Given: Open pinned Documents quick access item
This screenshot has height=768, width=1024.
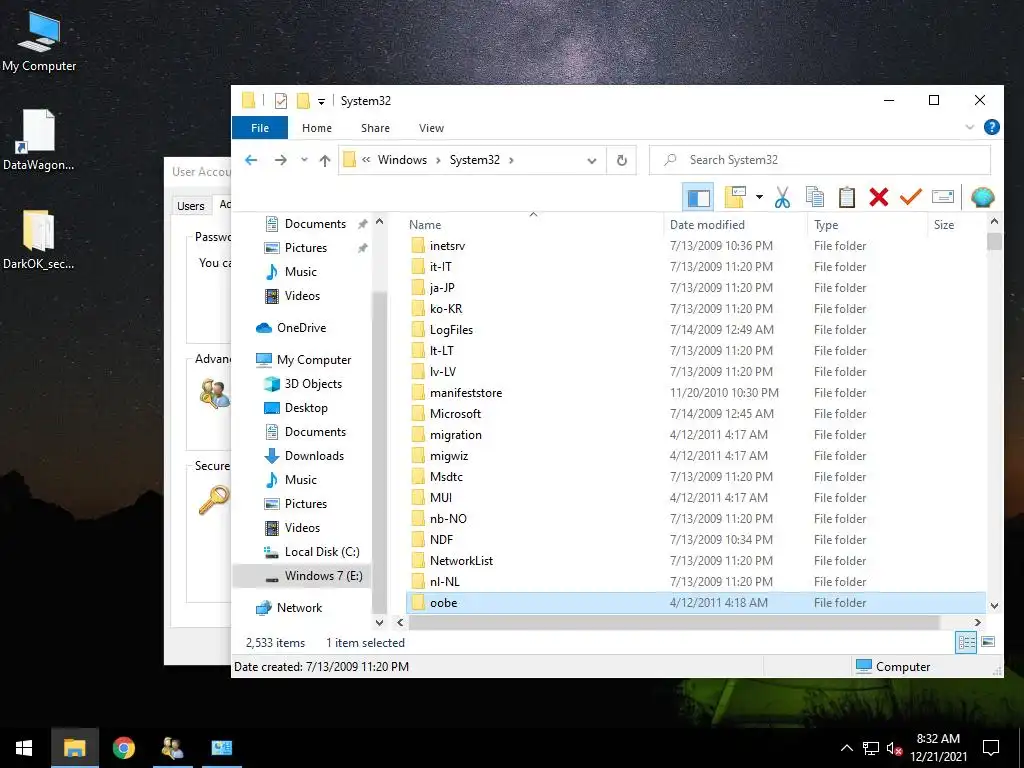Looking at the screenshot, I should (306, 224).
